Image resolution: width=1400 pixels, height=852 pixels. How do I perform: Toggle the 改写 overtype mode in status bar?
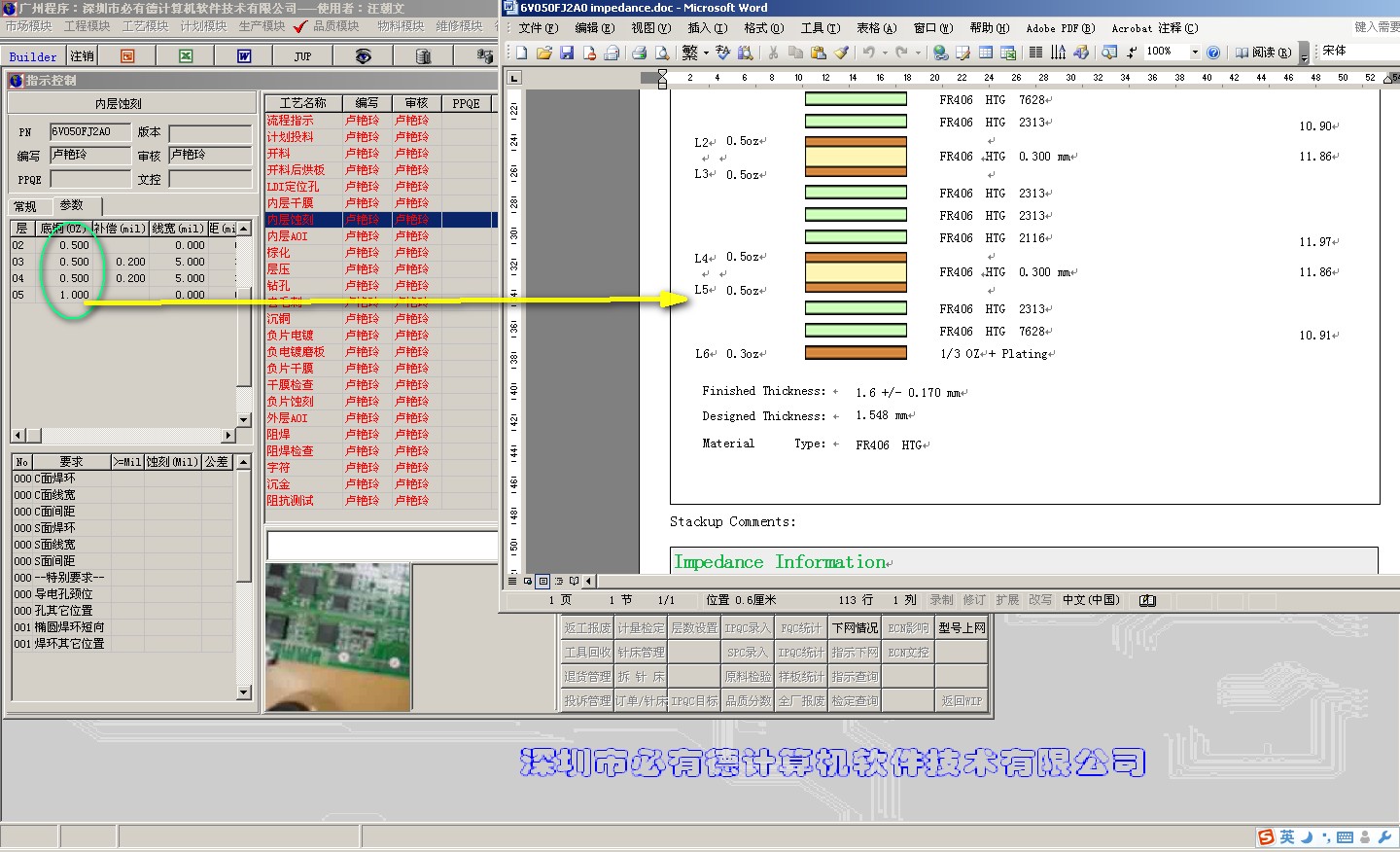click(1040, 600)
